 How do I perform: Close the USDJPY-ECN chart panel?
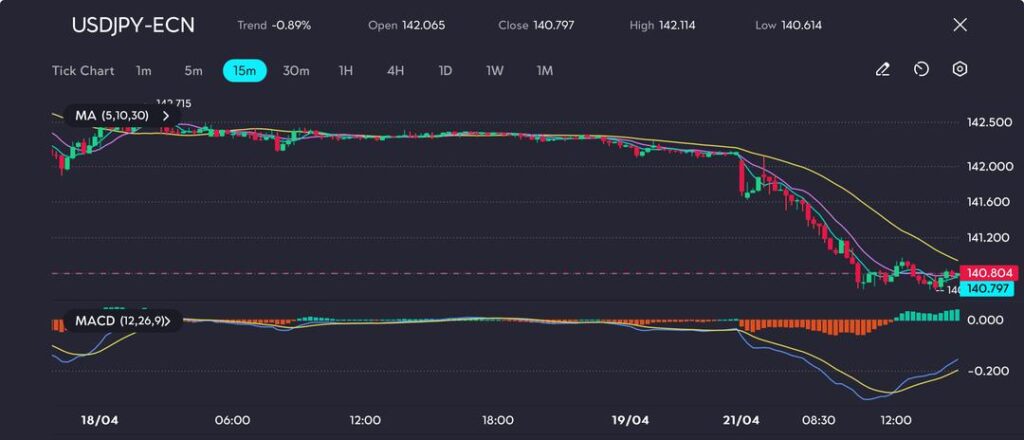coord(960,25)
